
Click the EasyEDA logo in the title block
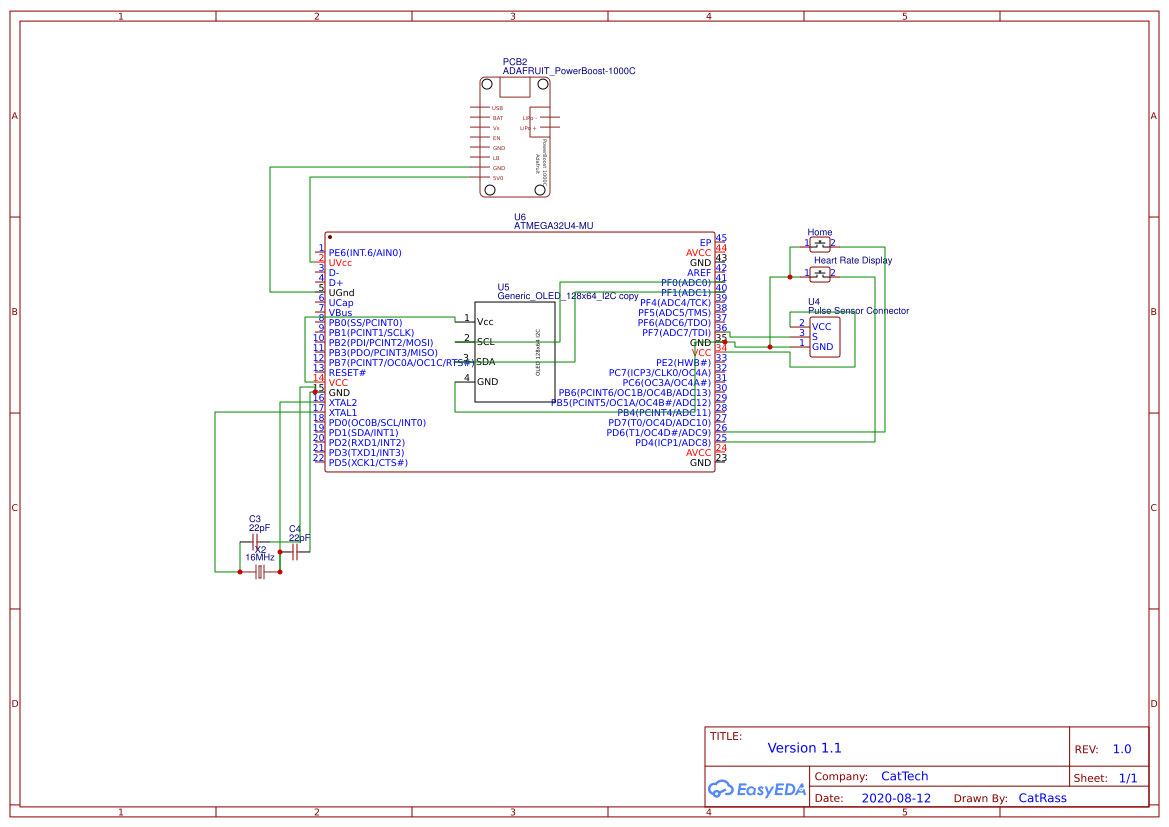click(x=757, y=789)
